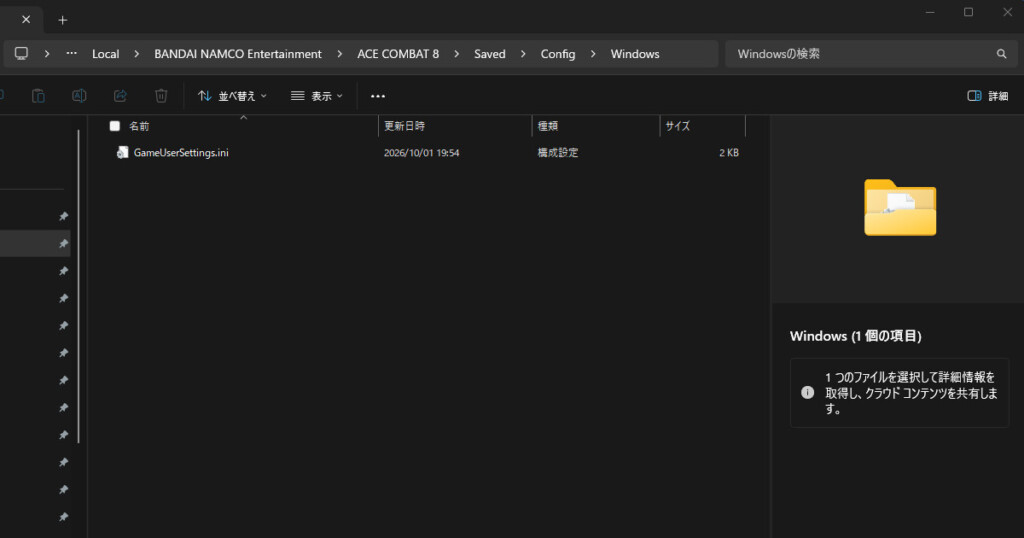This screenshot has width=1024, height=538.
Task: Click the folder thumbnail in details pane
Action: 900,207
